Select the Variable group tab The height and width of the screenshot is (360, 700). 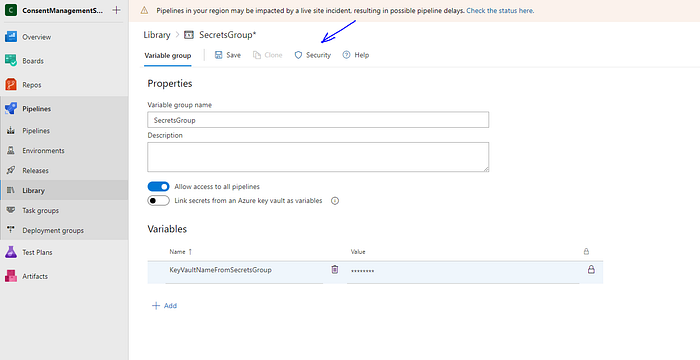point(168,55)
